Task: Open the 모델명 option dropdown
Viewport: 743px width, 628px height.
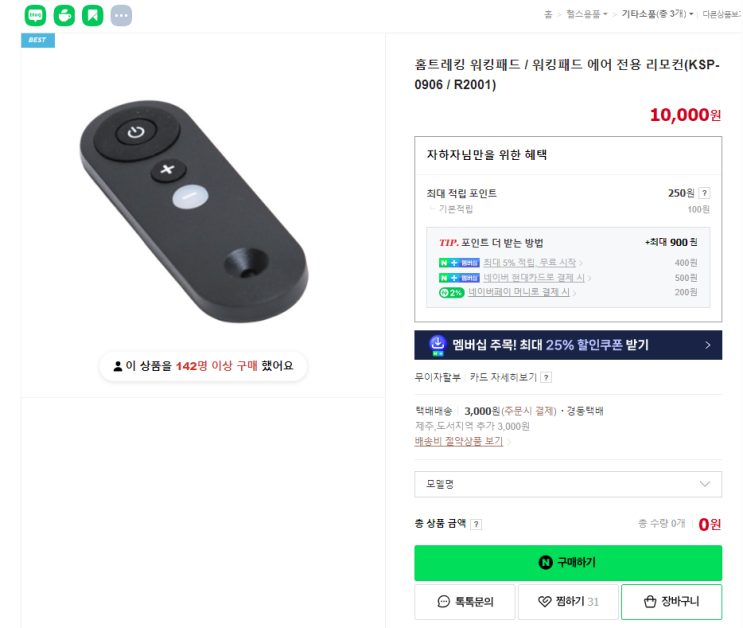Action: 567,484
